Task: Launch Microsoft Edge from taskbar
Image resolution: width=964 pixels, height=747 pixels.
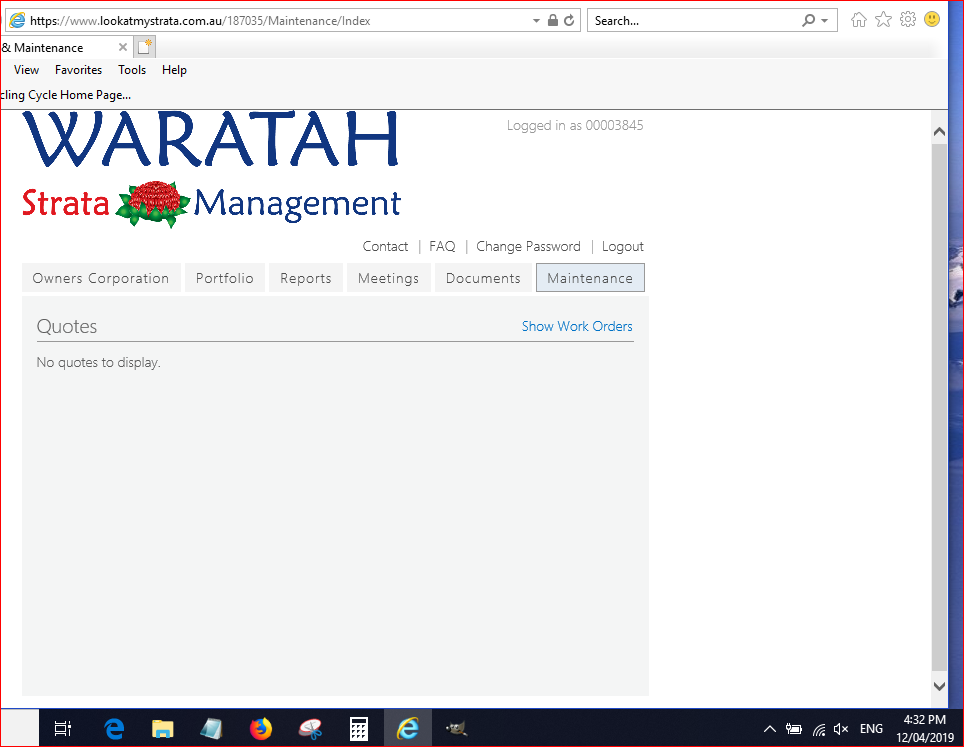Action: [114, 729]
